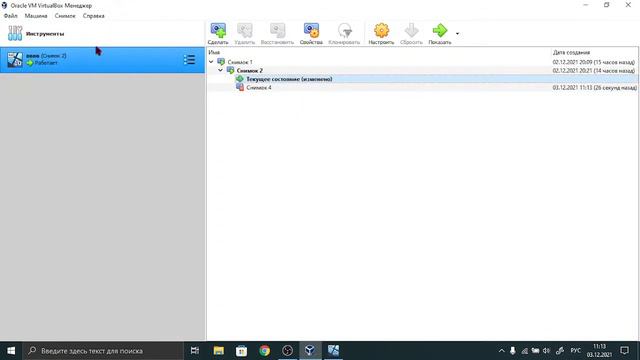
Task: Open Microsoft Store from taskbar
Action: click(242, 351)
